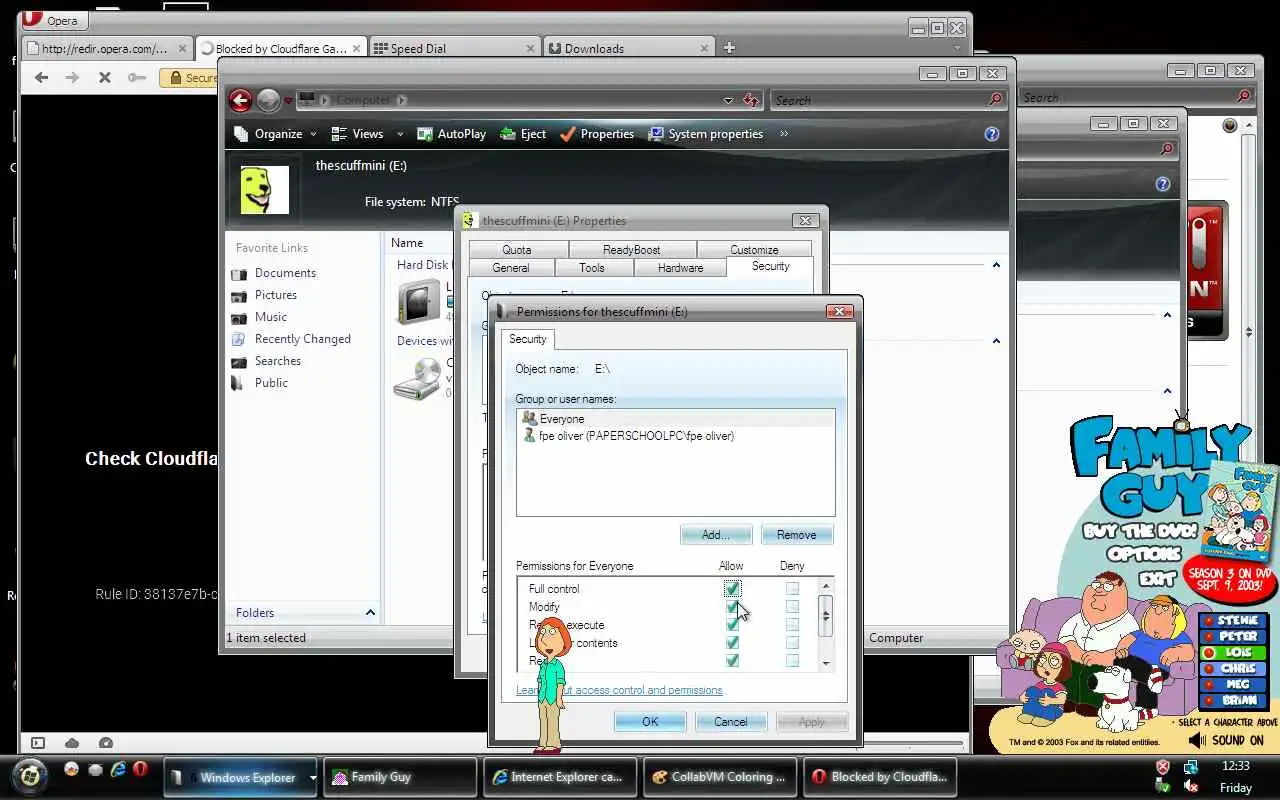Click AutoPlay in the Explorer toolbar
Image resolution: width=1280 pixels, height=800 pixels.
tap(451, 134)
